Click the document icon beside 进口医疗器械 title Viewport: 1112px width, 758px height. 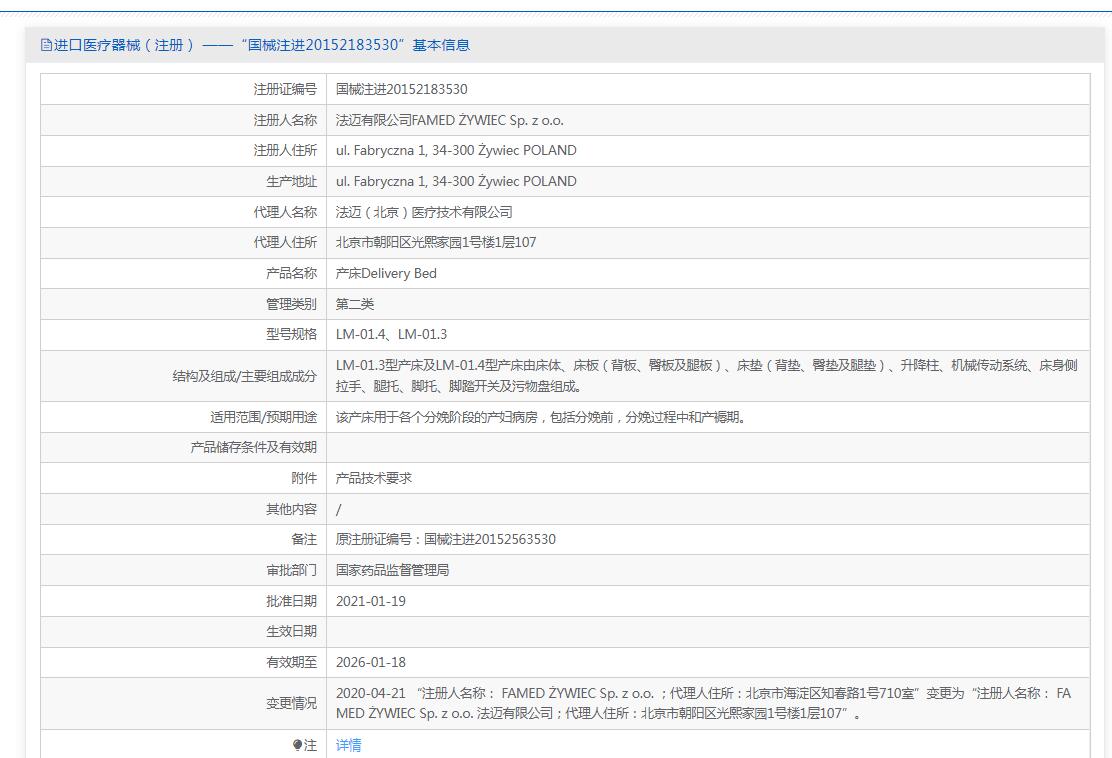pos(46,45)
